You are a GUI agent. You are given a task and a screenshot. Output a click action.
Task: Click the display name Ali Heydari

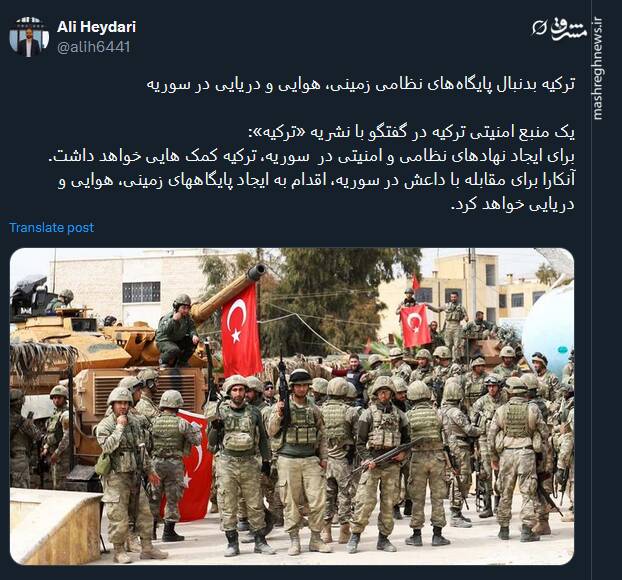click(96, 27)
